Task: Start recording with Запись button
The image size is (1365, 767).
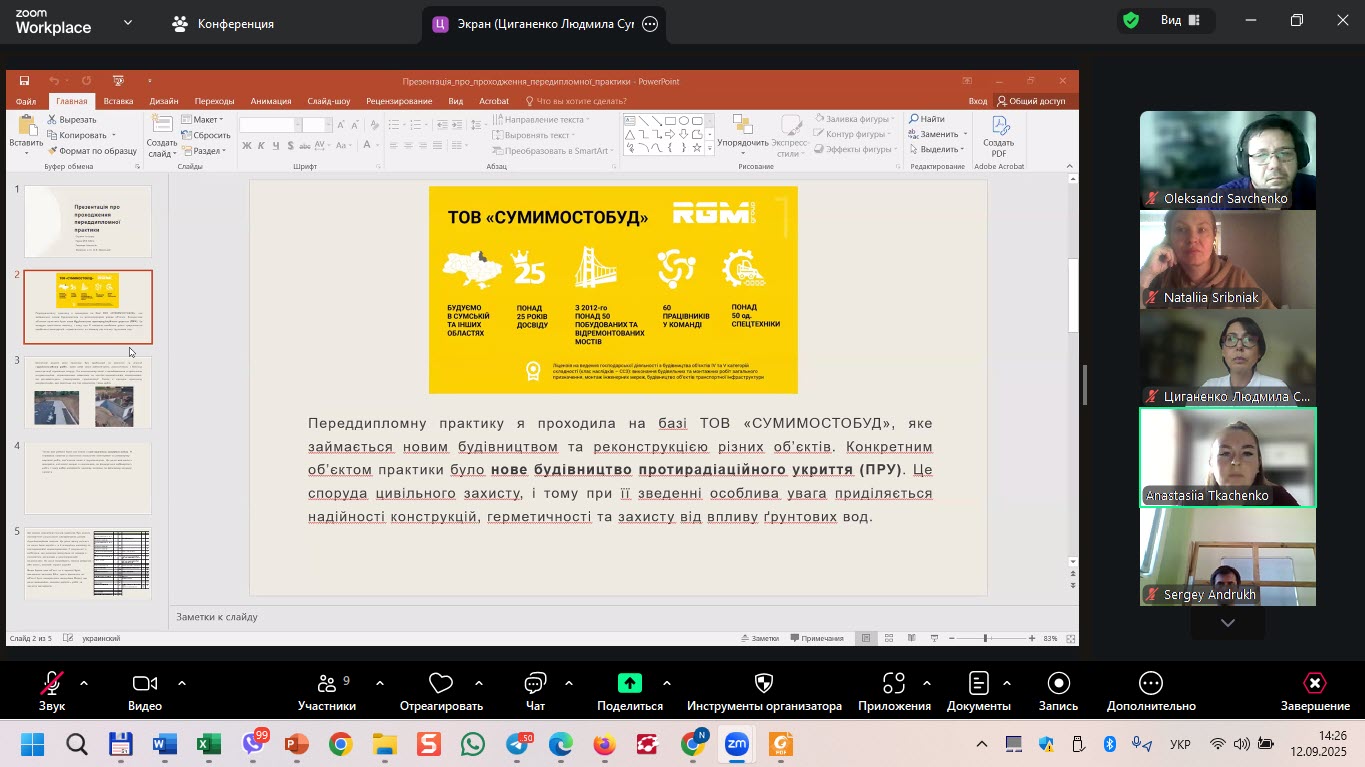Action: pyautogui.click(x=1058, y=691)
